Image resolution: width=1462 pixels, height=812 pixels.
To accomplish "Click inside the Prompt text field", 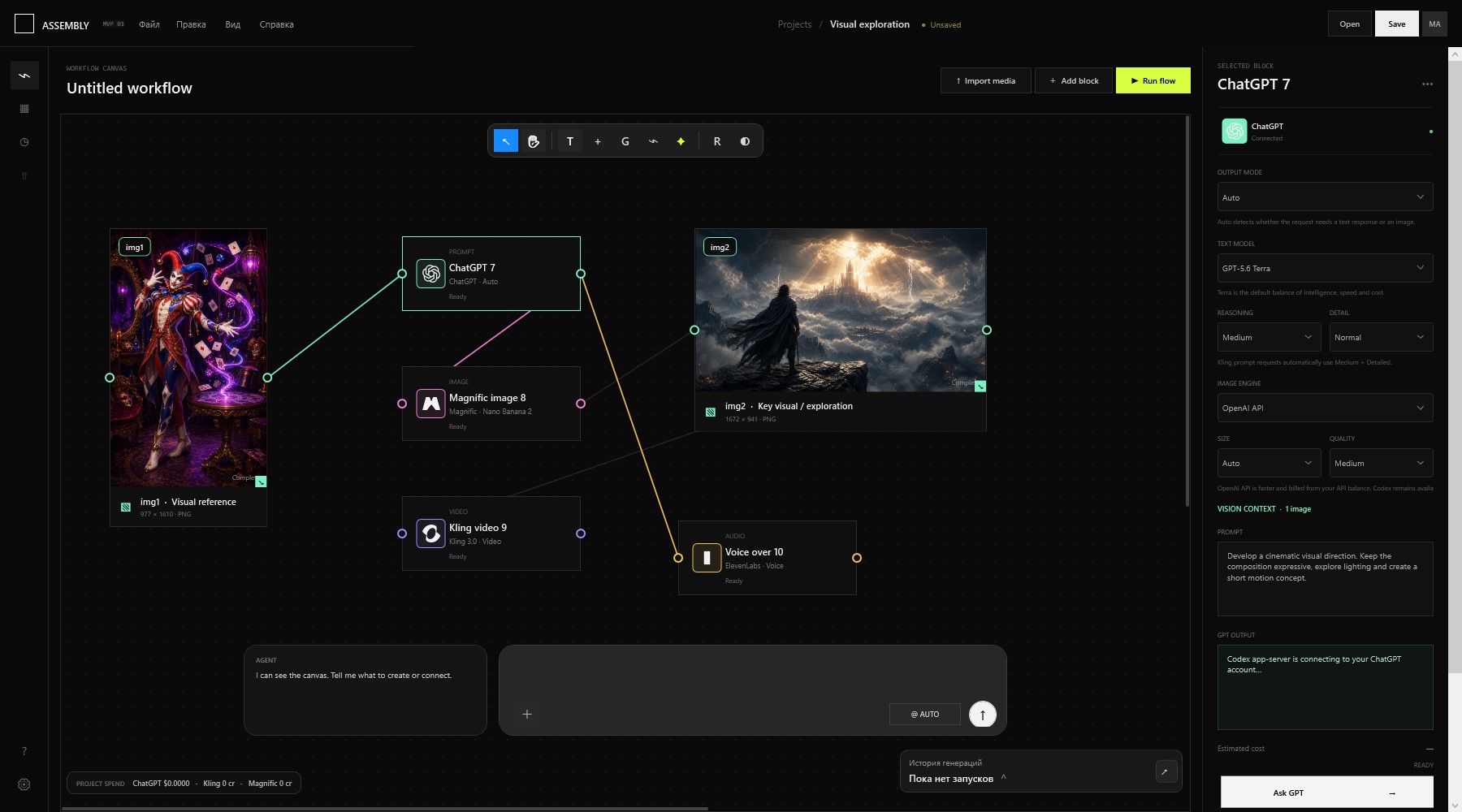I will click(1325, 578).
